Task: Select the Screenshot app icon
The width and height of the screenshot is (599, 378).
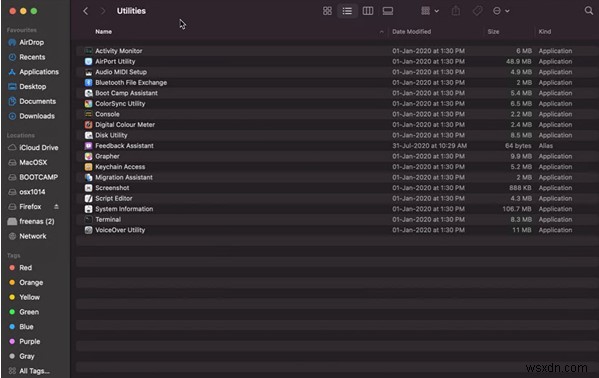Action: (x=88, y=188)
